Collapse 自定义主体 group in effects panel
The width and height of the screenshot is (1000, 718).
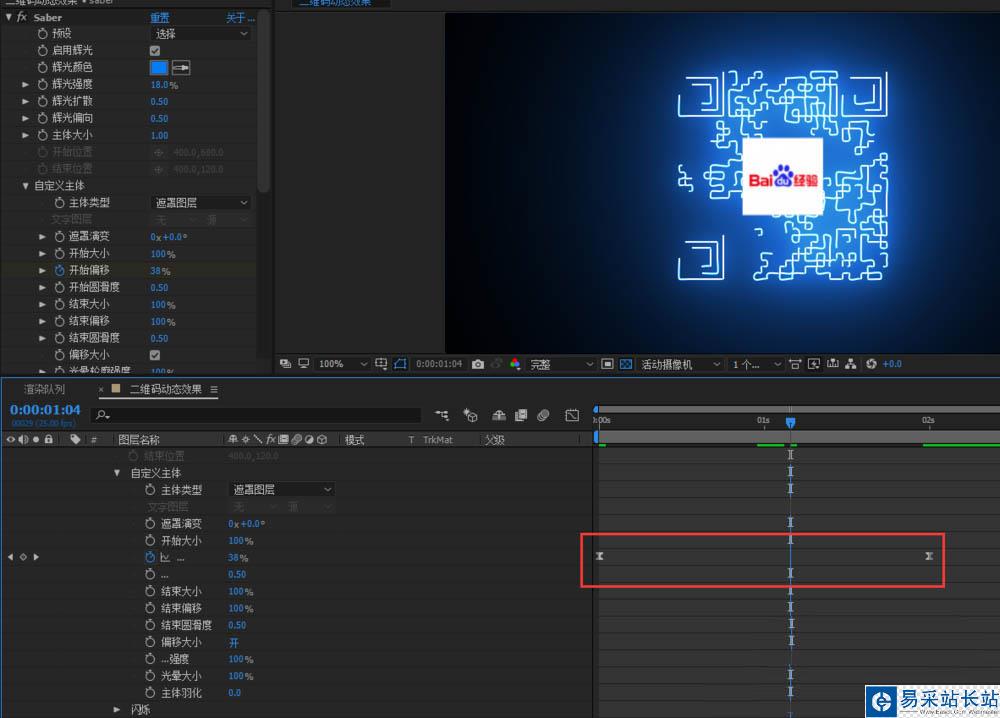[26, 186]
